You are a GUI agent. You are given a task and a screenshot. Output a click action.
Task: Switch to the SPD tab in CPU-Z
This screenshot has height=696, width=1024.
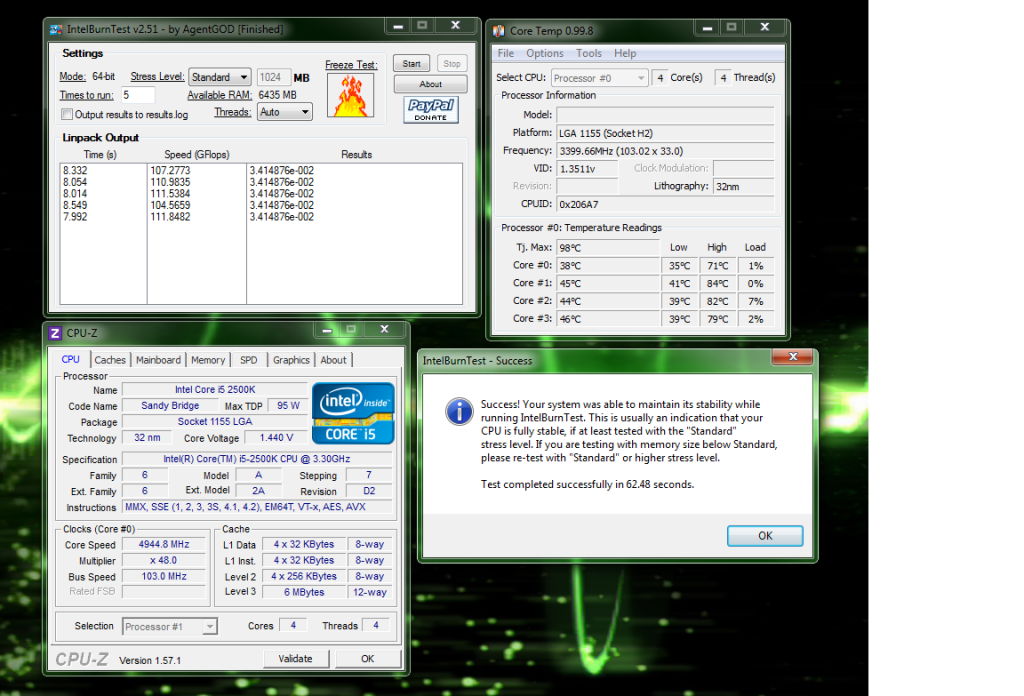click(x=249, y=360)
